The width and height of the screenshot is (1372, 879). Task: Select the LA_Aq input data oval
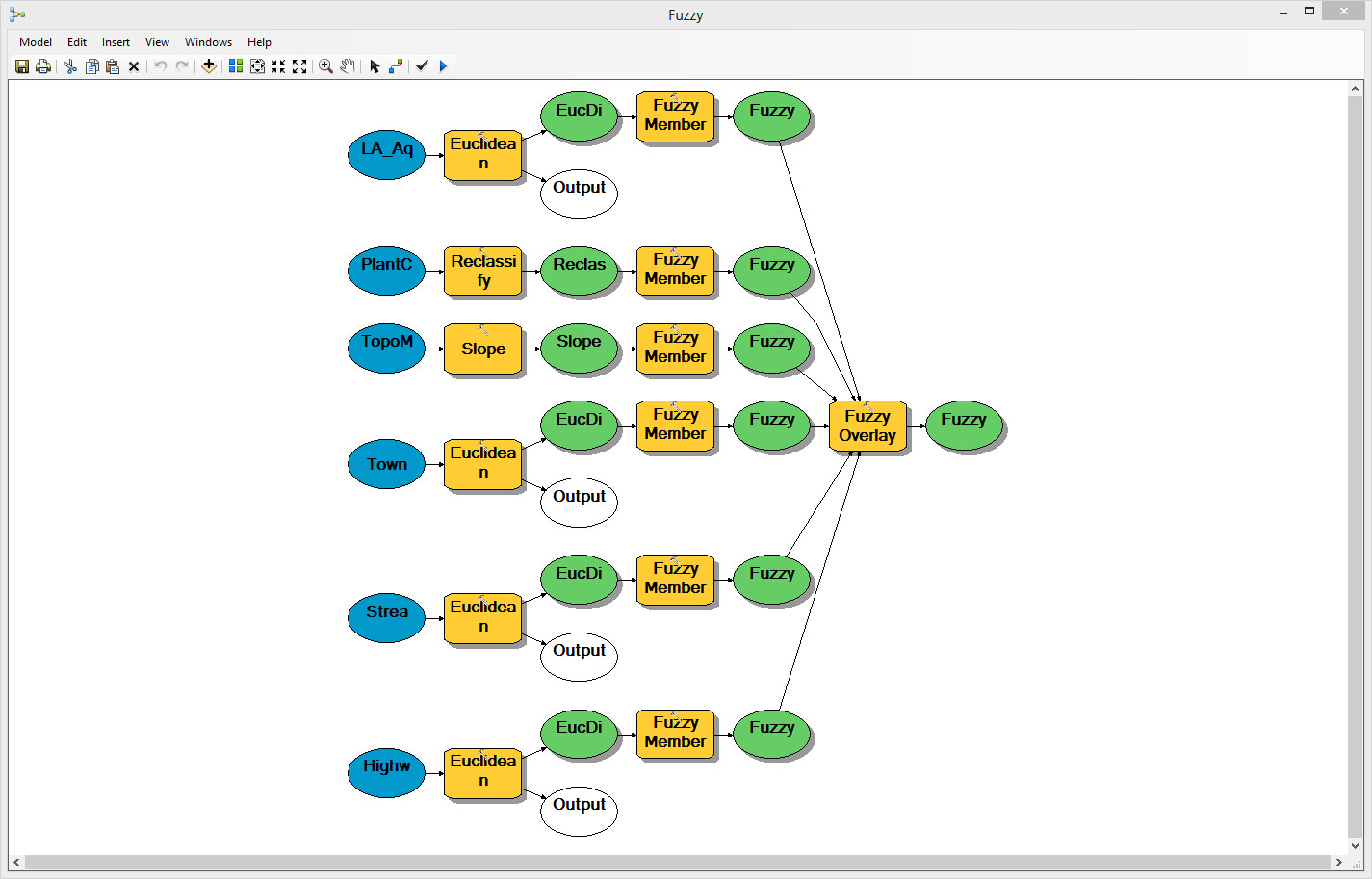point(386,155)
